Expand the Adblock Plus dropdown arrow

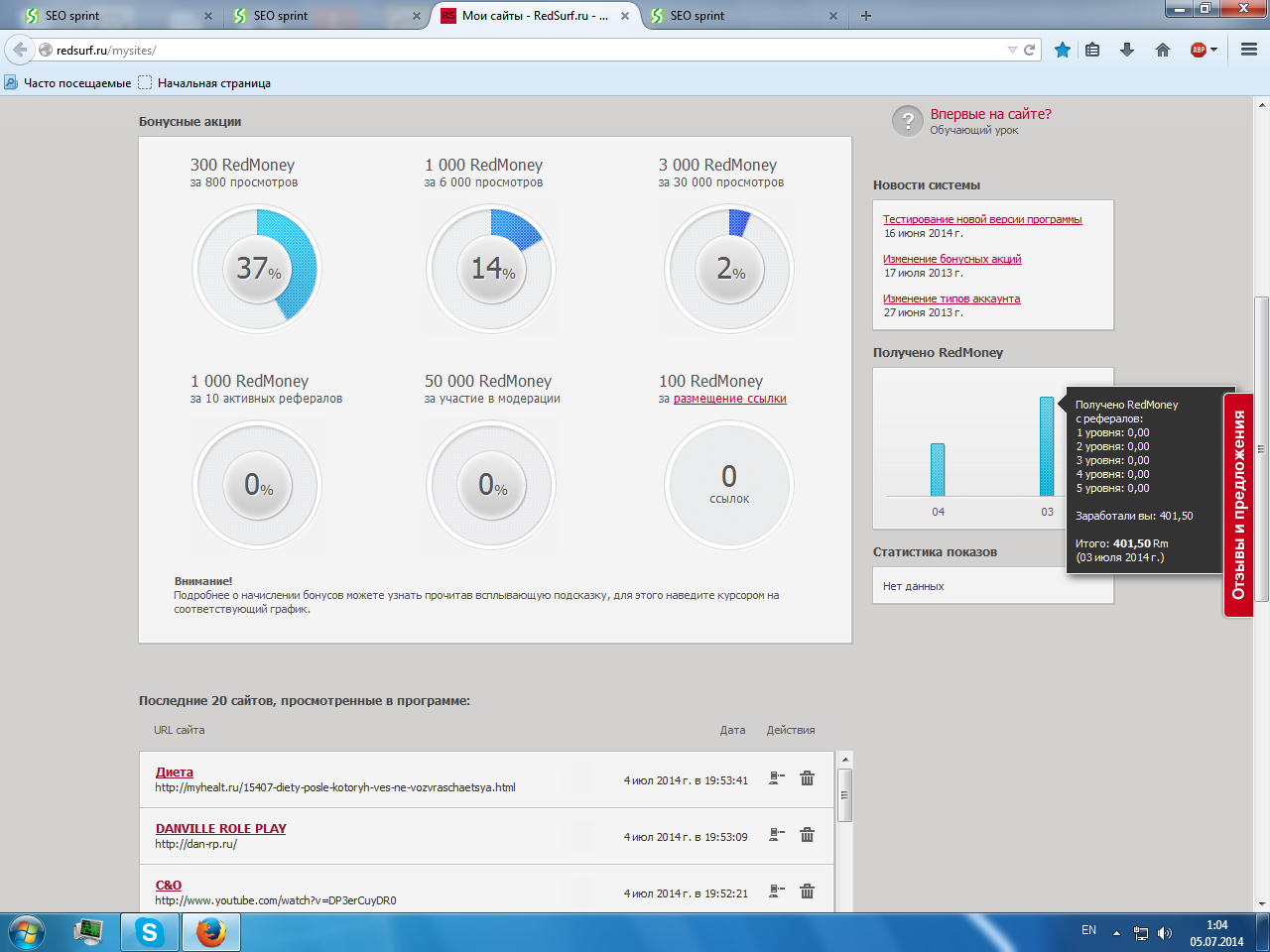1213,50
